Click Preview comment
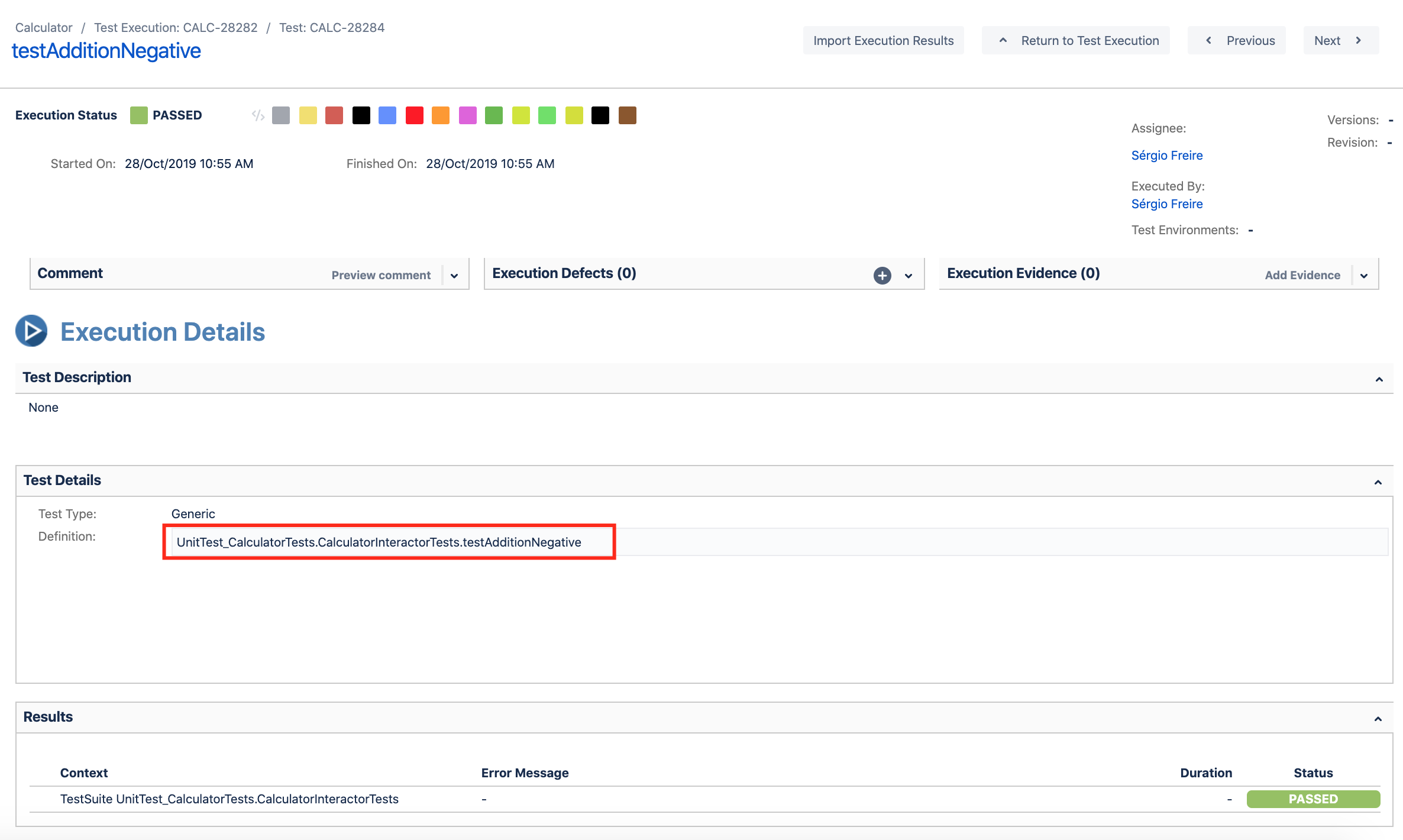 pos(381,275)
